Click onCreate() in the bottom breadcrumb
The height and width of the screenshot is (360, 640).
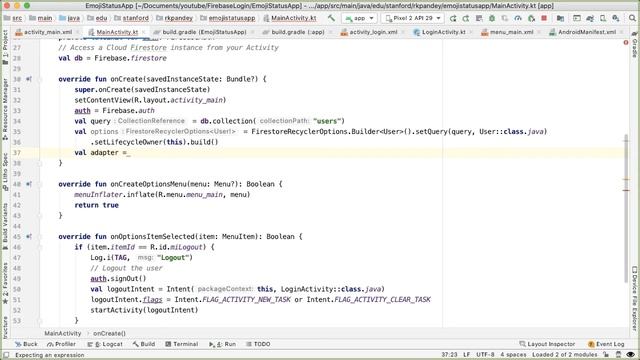click(109, 333)
